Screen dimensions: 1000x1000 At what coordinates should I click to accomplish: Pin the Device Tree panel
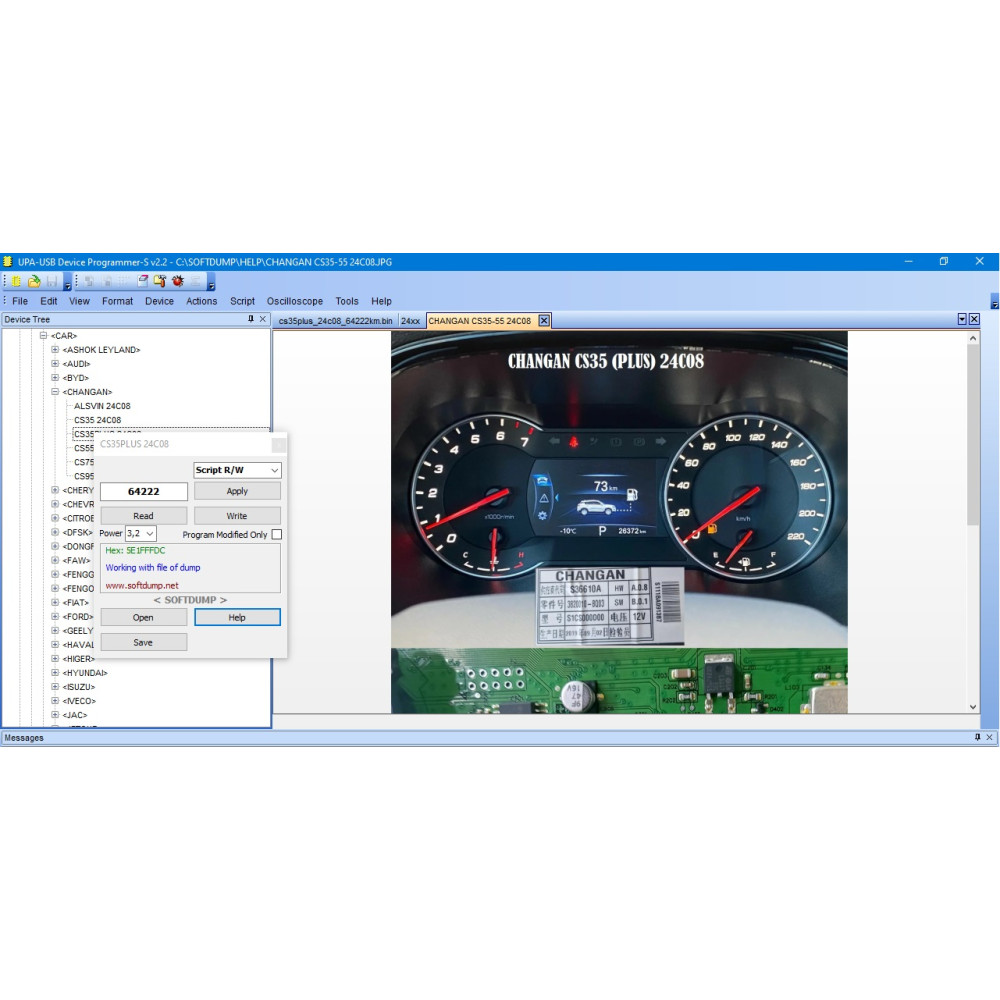pos(251,319)
